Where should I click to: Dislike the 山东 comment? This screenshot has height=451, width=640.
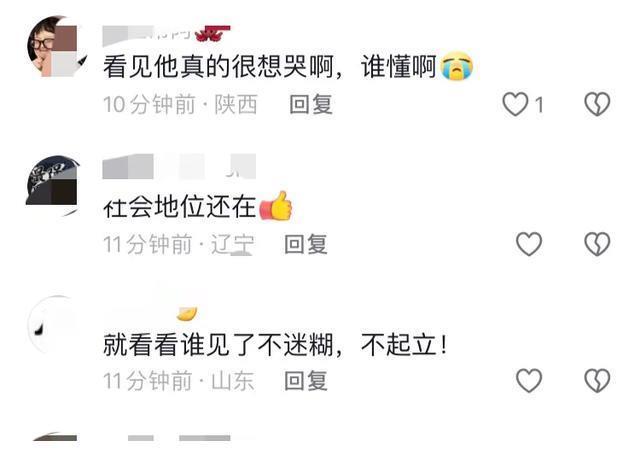(597, 380)
